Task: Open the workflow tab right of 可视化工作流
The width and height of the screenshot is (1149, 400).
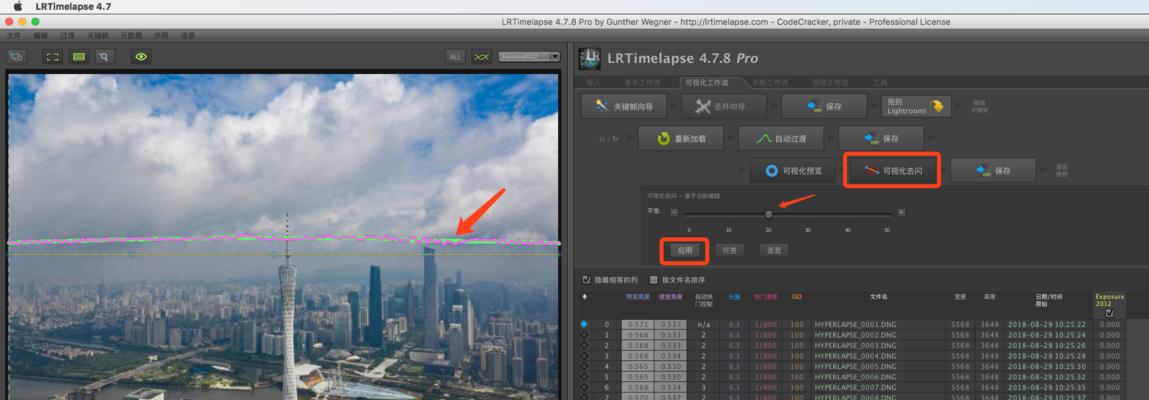Action: pos(772,83)
